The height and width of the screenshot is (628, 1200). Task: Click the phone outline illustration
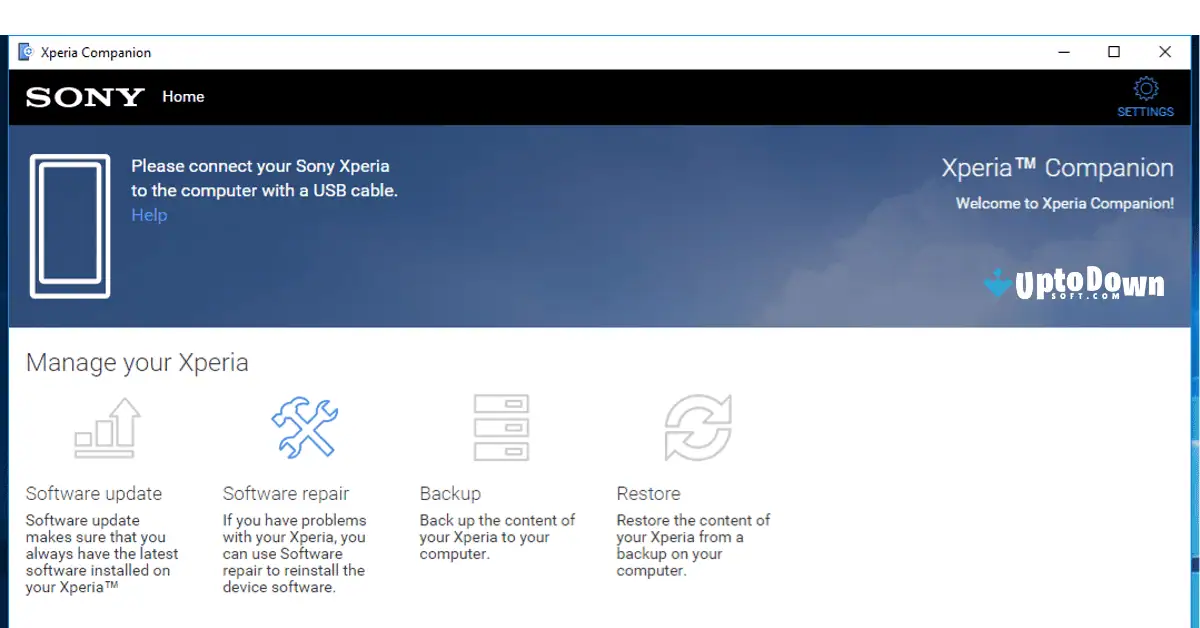[70, 226]
